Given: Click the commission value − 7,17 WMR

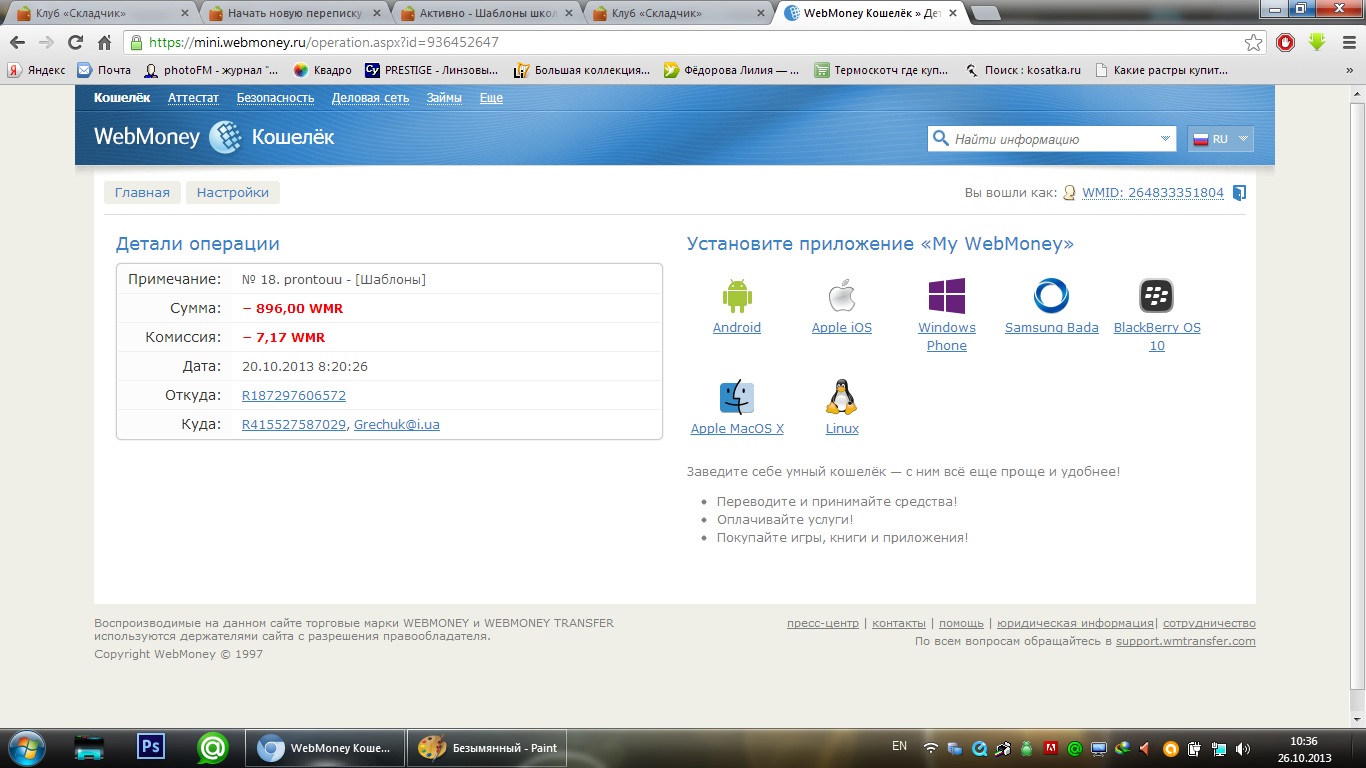Looking at the screenshot, I should click(283, 338).
